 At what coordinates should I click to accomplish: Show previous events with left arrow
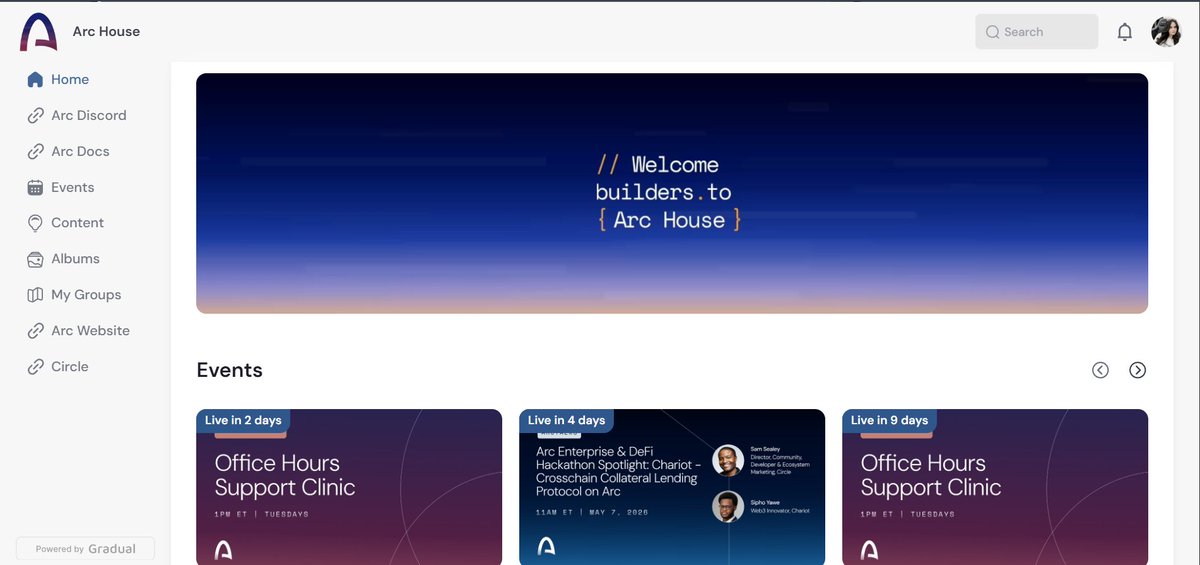[1100, 370]
